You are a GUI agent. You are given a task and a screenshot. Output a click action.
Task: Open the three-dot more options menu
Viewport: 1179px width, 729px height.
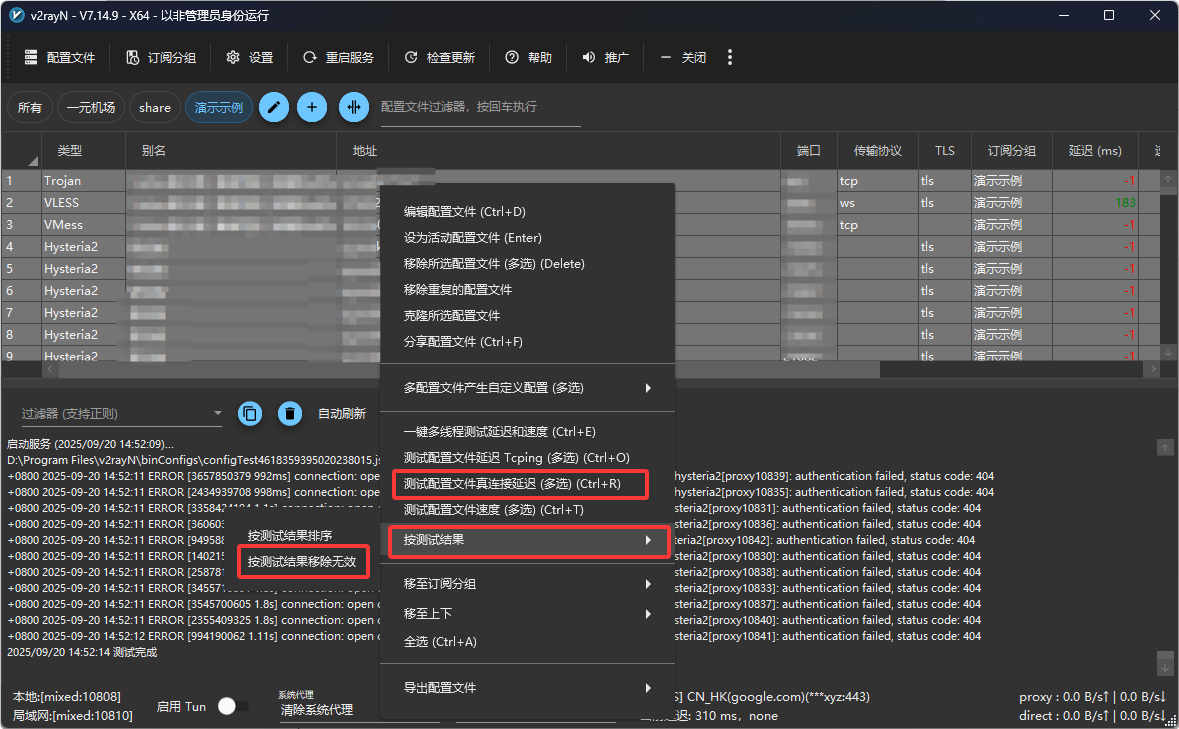(730, 57)
